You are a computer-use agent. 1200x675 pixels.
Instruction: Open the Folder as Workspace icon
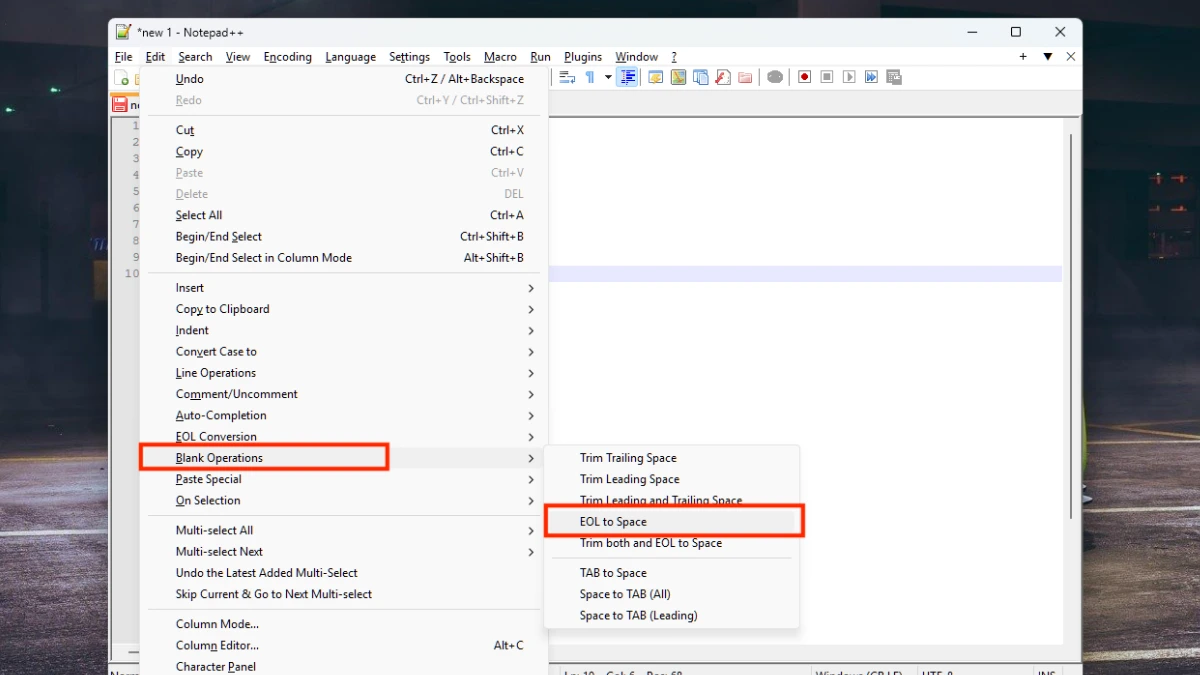tap(745, 77)
